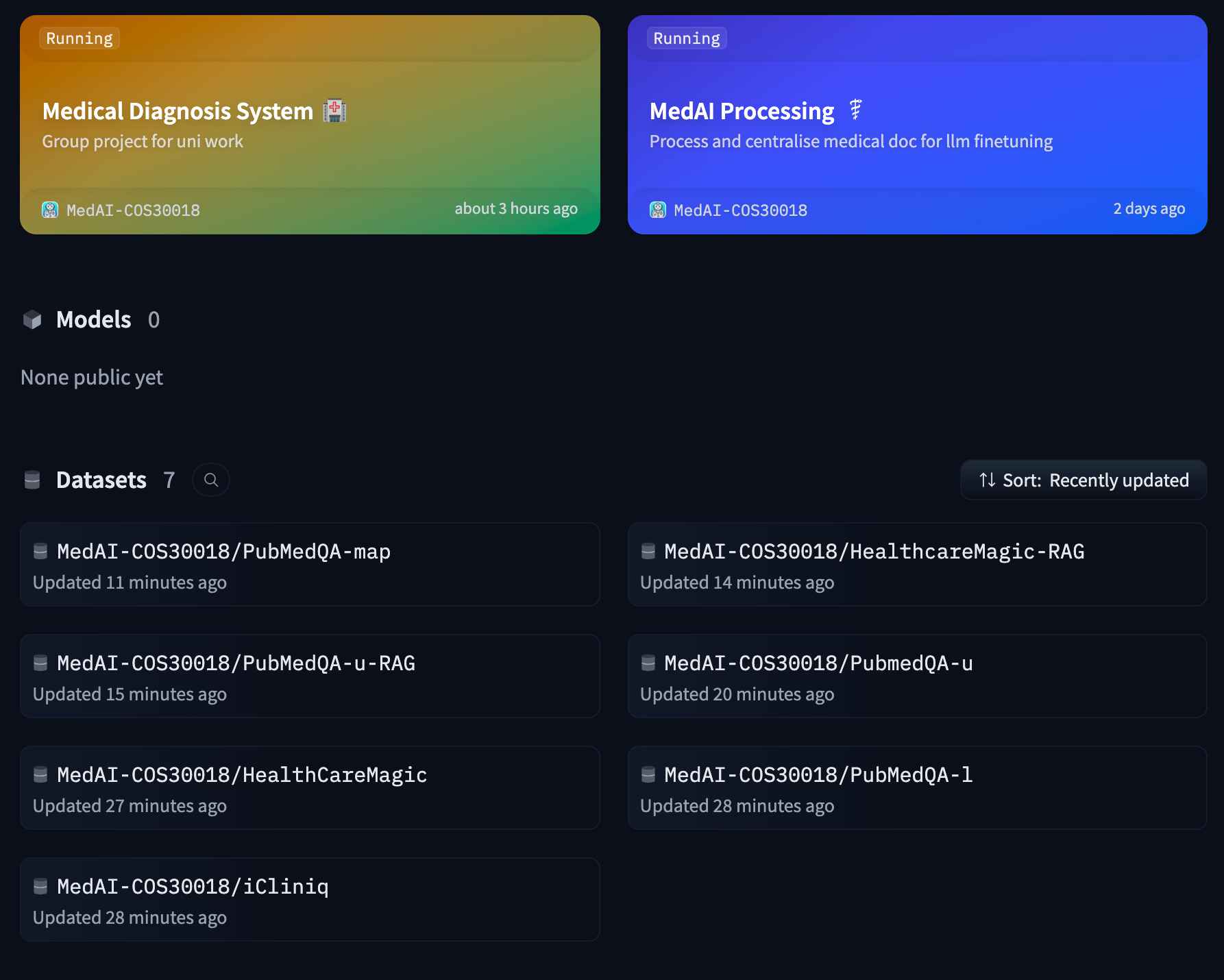Open the Medical Diagnosis System space

click(178, 112)
